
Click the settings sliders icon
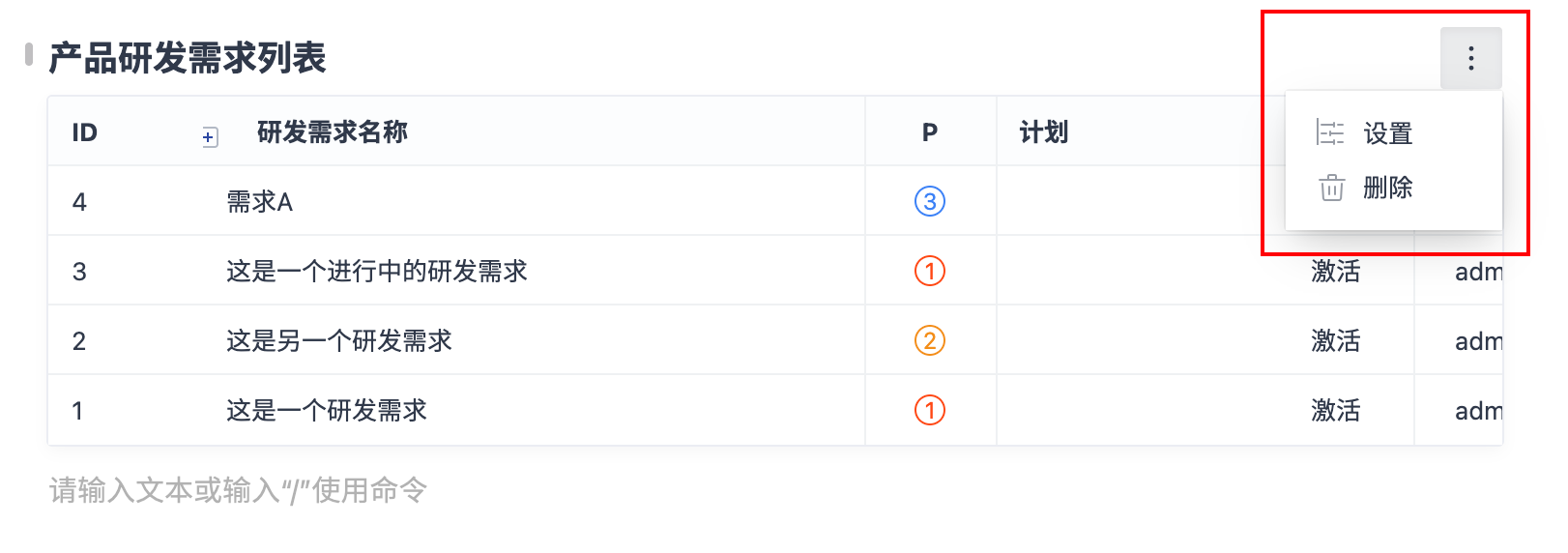[x=1331, y=132]
